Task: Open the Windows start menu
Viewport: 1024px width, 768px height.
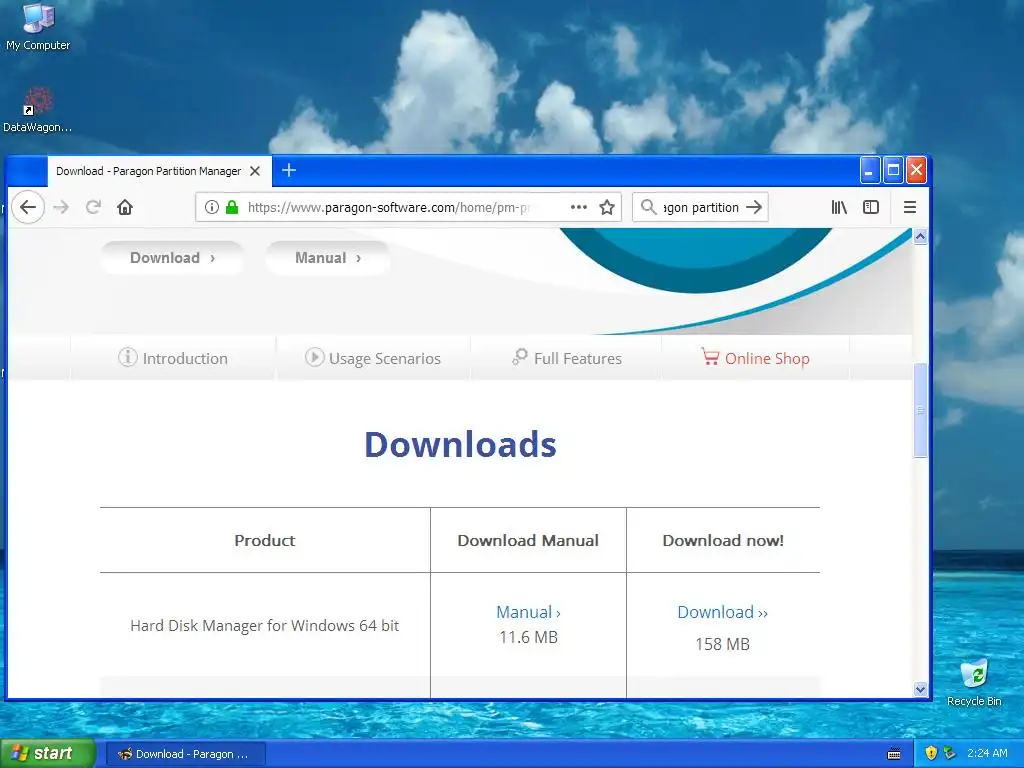Action: click(47, 754)
